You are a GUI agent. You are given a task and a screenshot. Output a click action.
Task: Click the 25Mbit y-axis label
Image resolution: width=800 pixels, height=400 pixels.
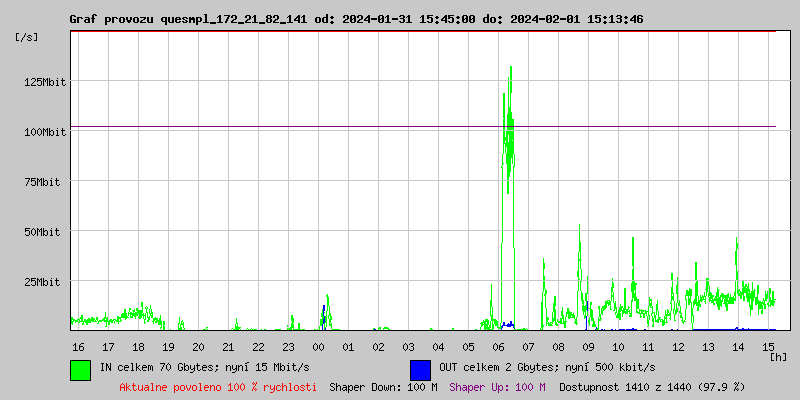48,281
